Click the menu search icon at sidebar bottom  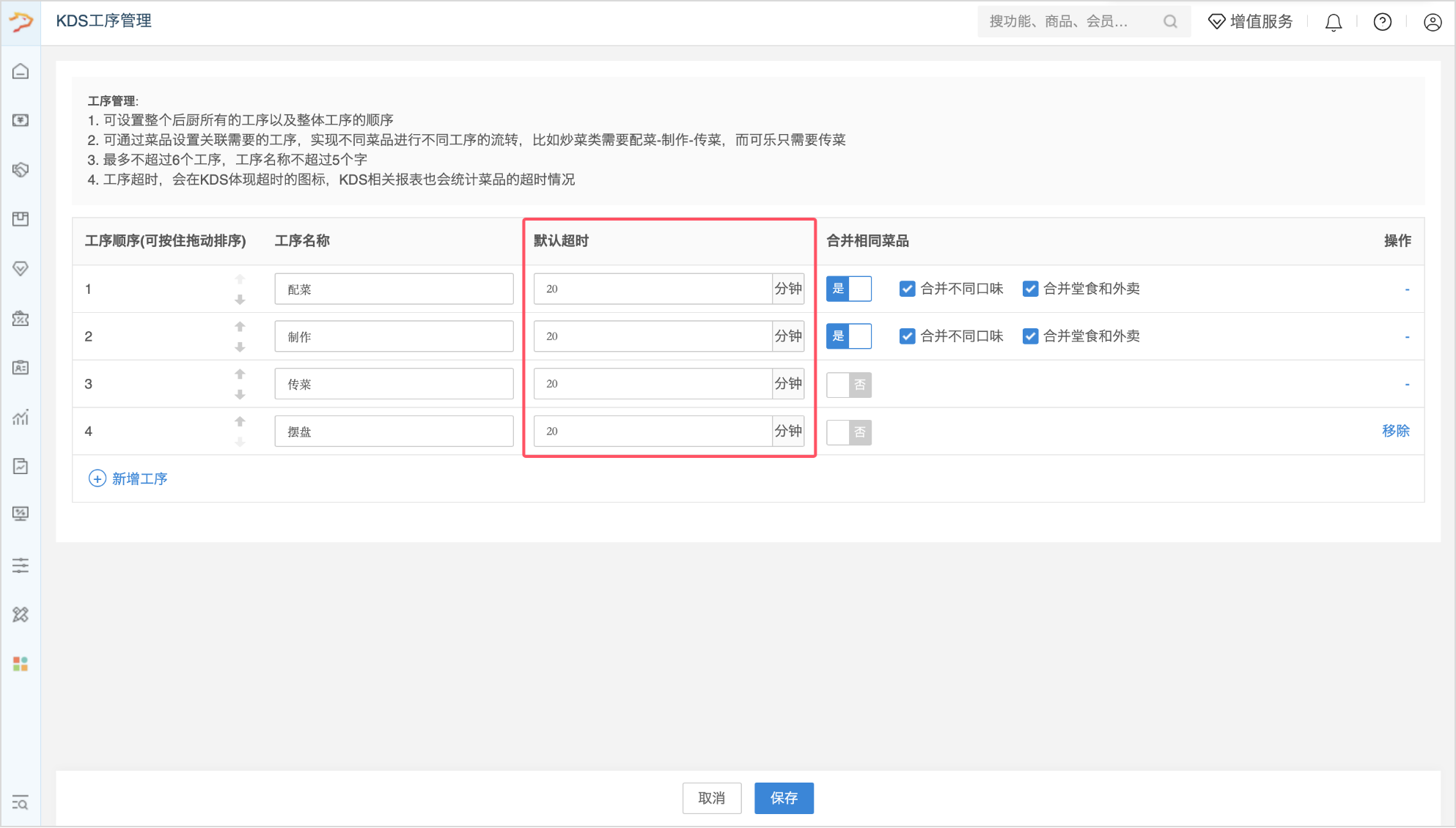[21, 802]
